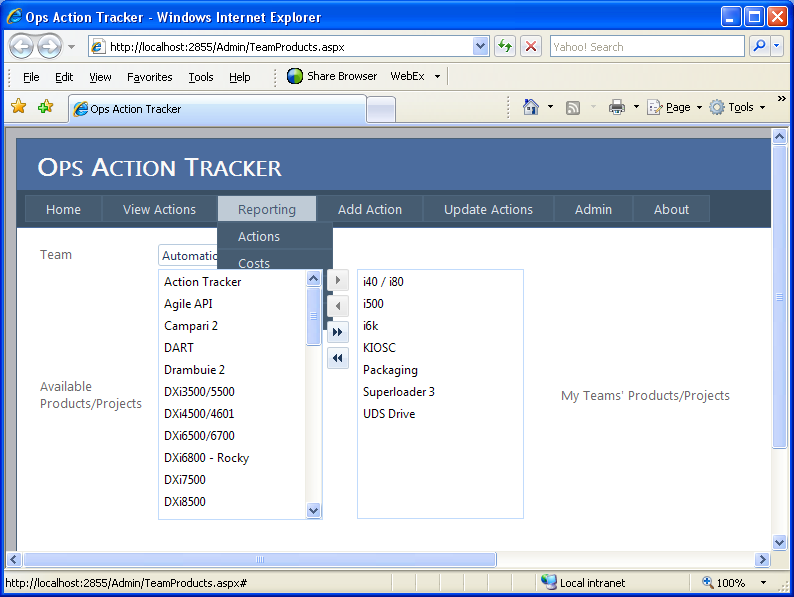Click the Home page house icon
This screenshot has height=597, width=794.
coord(531,107)
